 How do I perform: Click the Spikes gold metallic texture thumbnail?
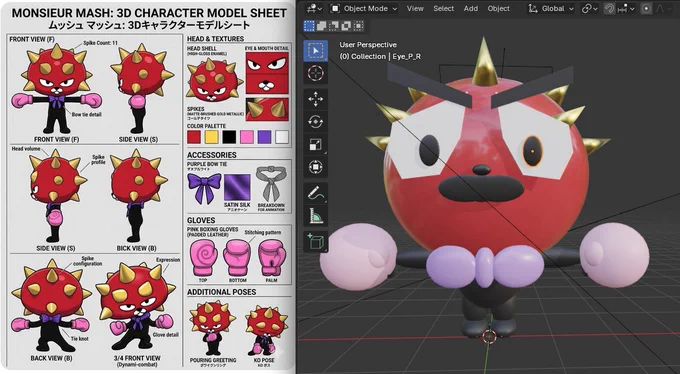point(267,109)
